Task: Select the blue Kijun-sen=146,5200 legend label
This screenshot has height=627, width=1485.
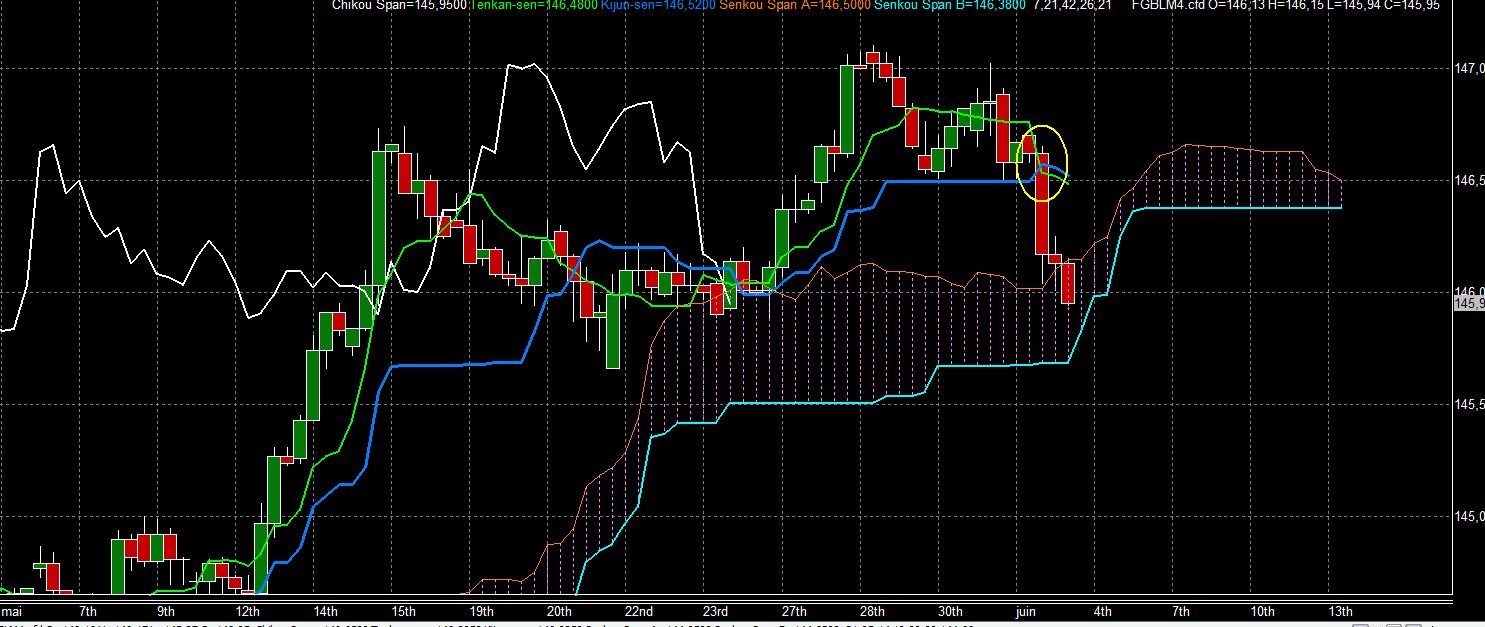Action: click(x=658, y=5)
